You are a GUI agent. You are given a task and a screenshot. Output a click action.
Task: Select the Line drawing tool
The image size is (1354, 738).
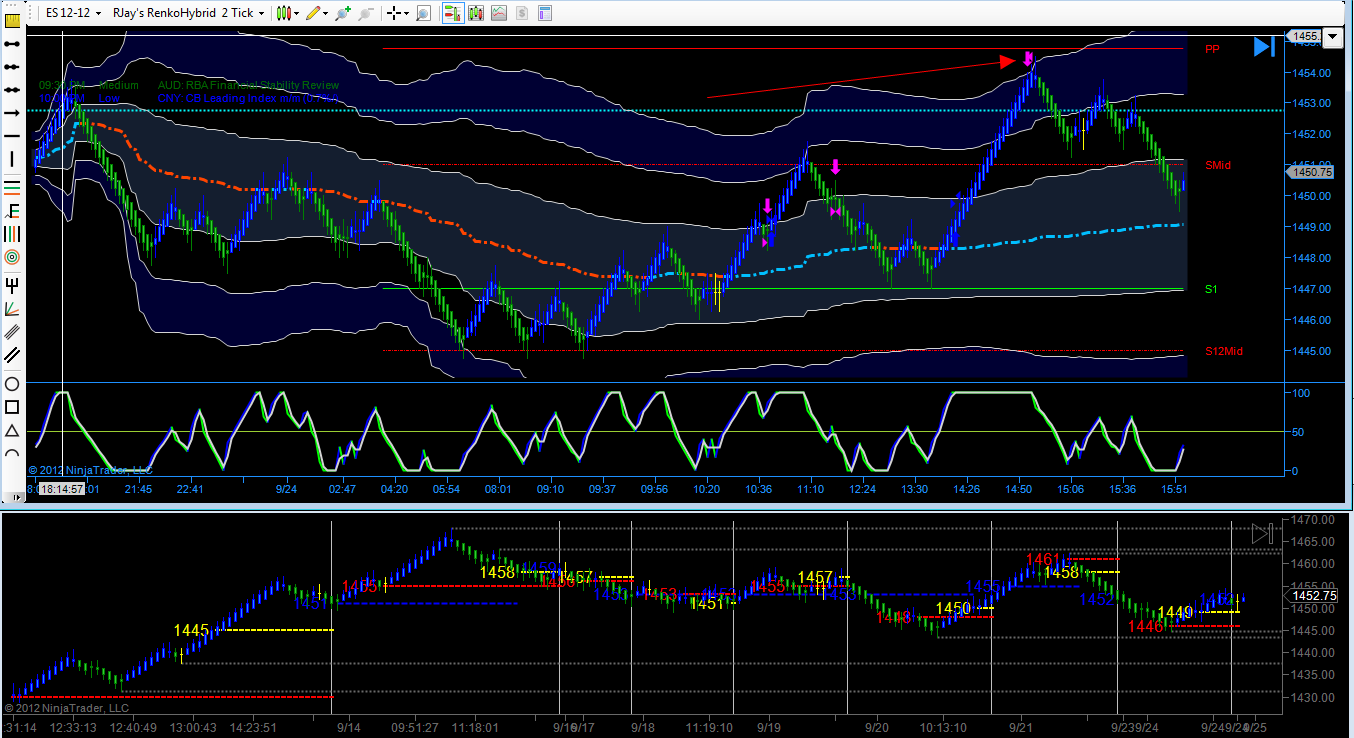(x=12, y=43)
